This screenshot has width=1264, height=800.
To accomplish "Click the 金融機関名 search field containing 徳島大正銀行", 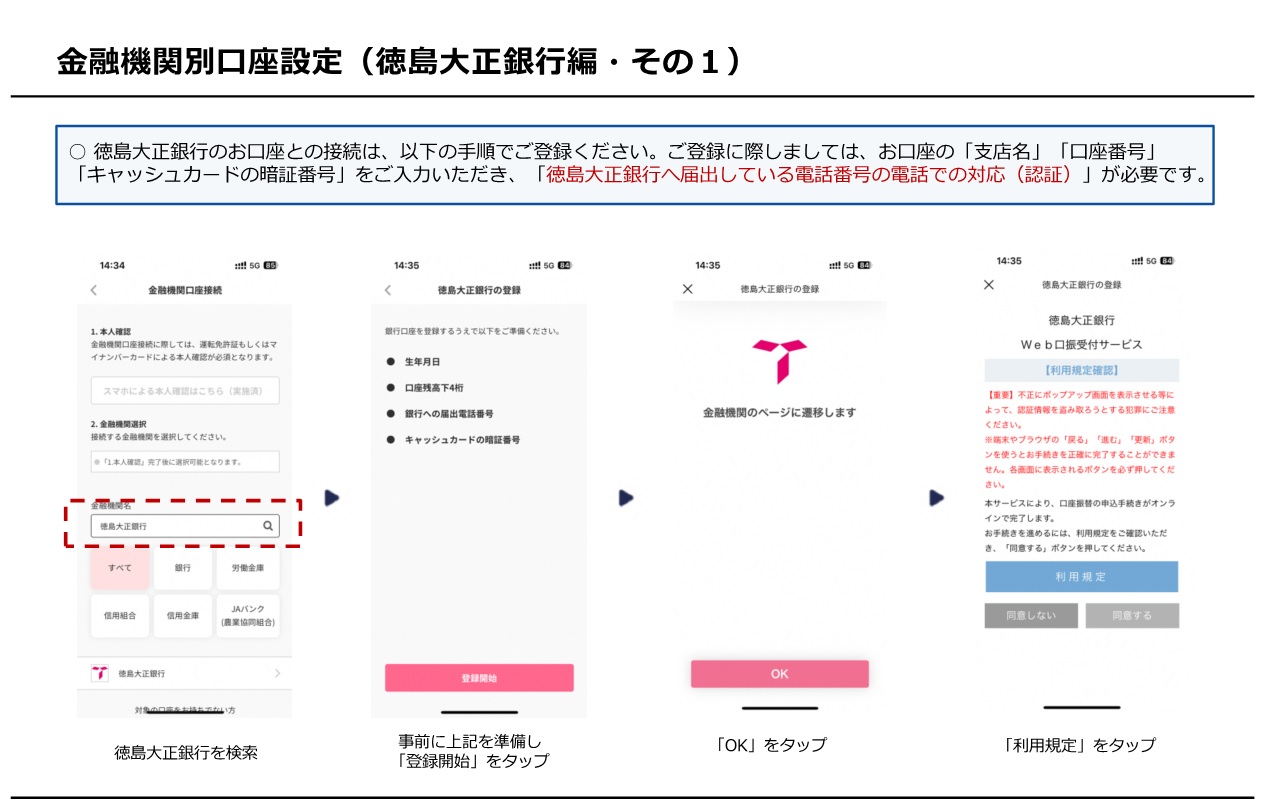I will point(175,526).
